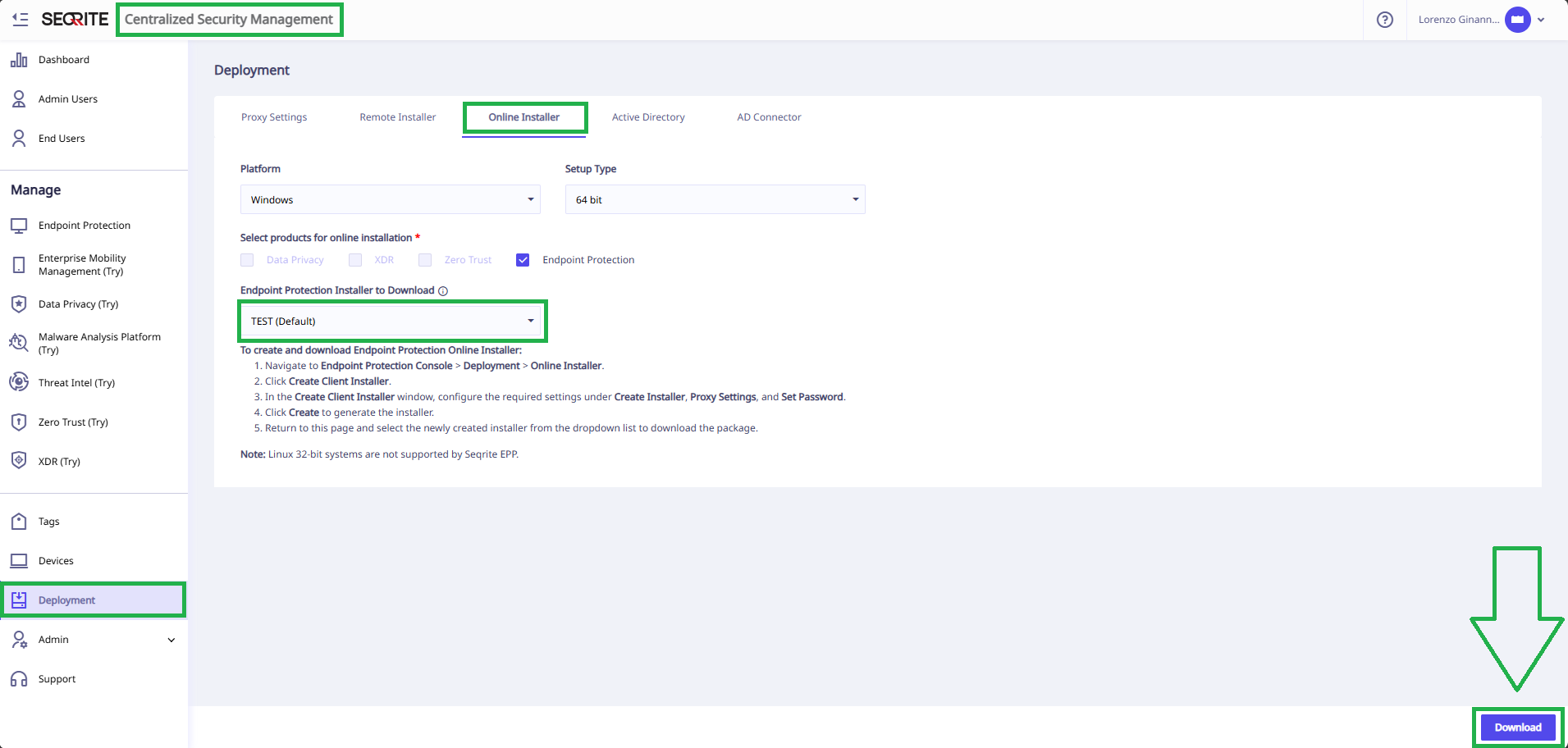The image size is (1568, 748).
Task: Switch to the Active Directory tab
Action: pyautogui.click(x=648, y=117)
